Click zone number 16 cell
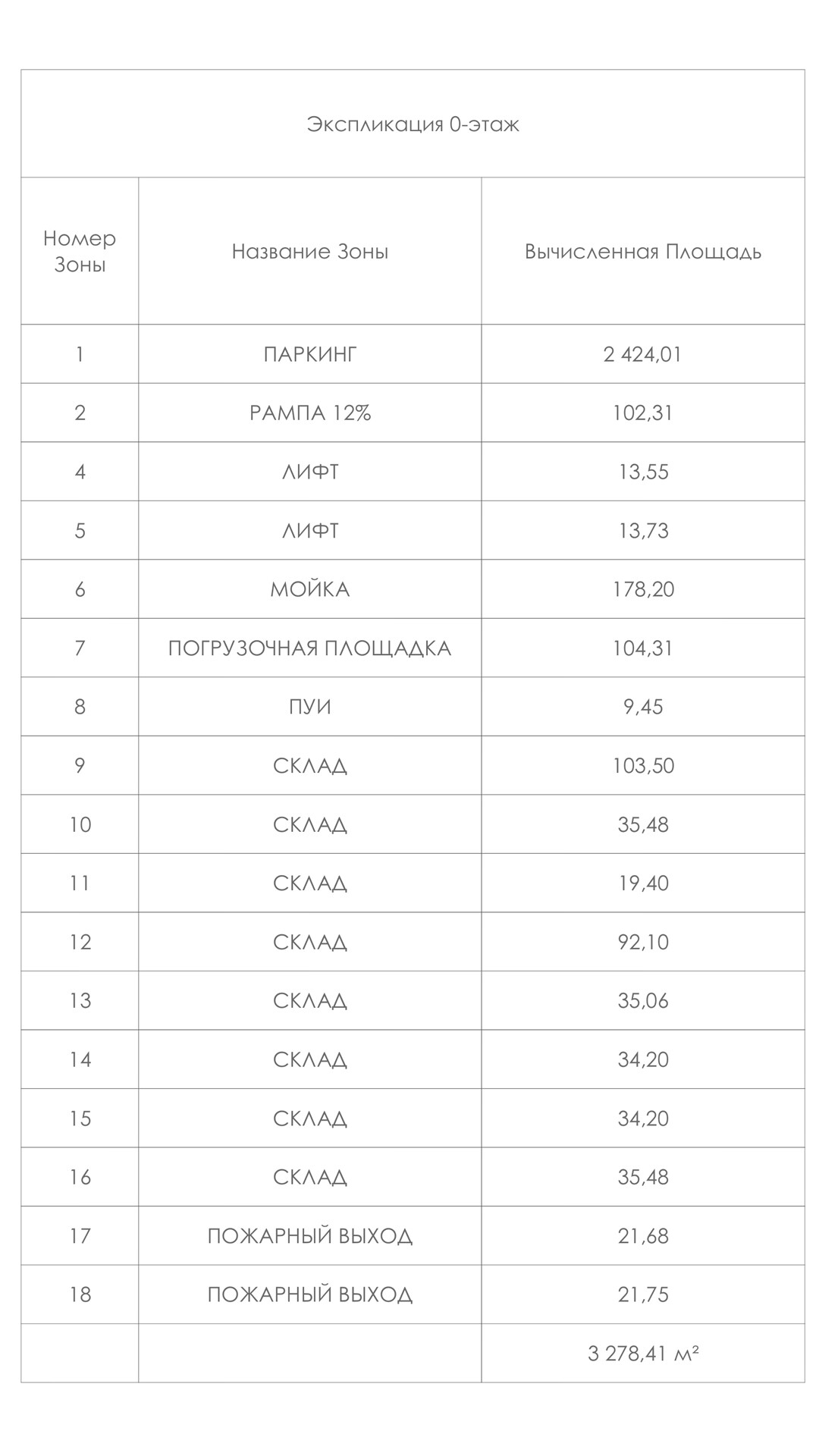Image resolution: width=819 pixels, height=1456 pixels. coord(80,1177)
